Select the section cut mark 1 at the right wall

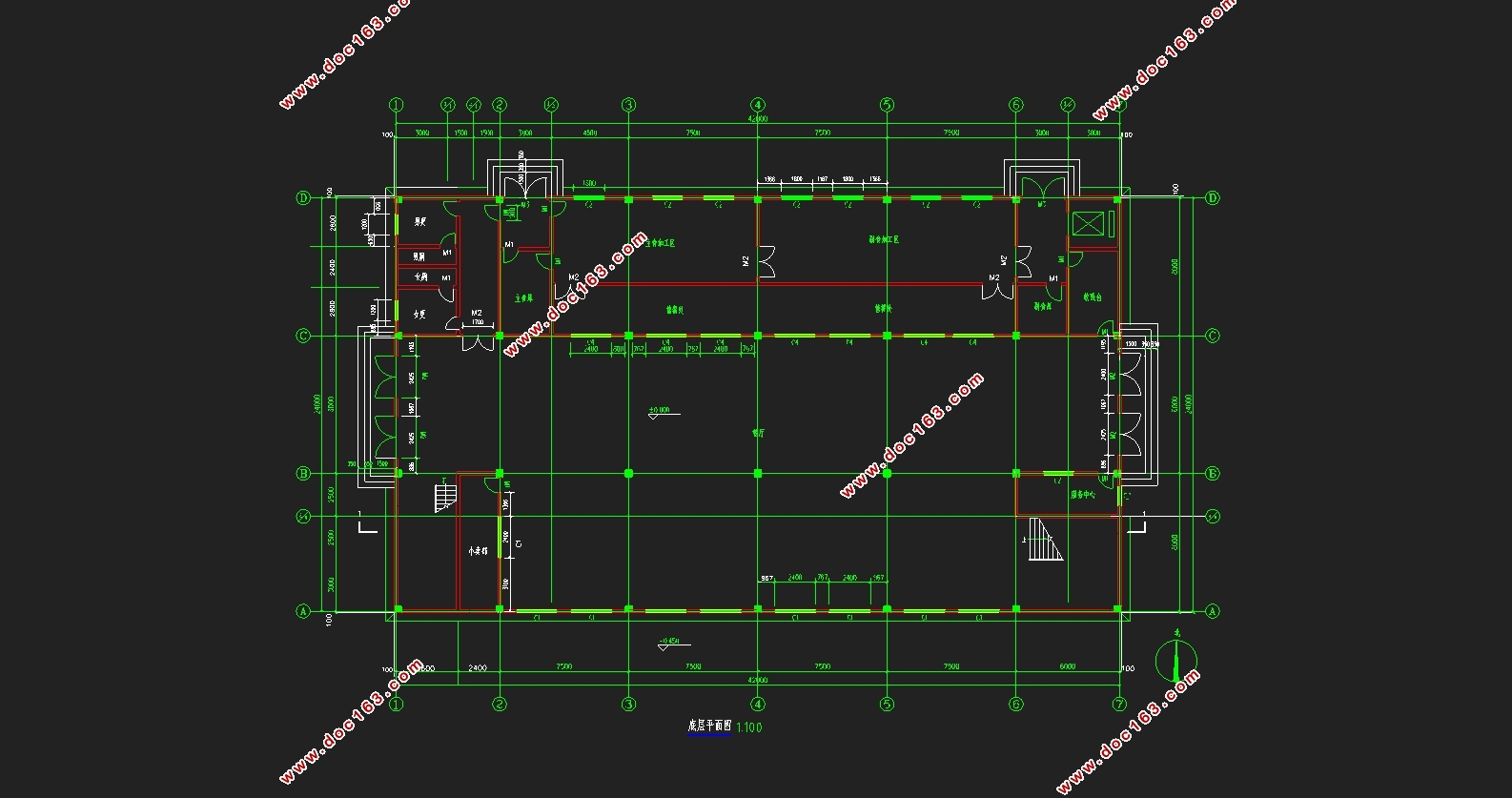point(1136,522)
